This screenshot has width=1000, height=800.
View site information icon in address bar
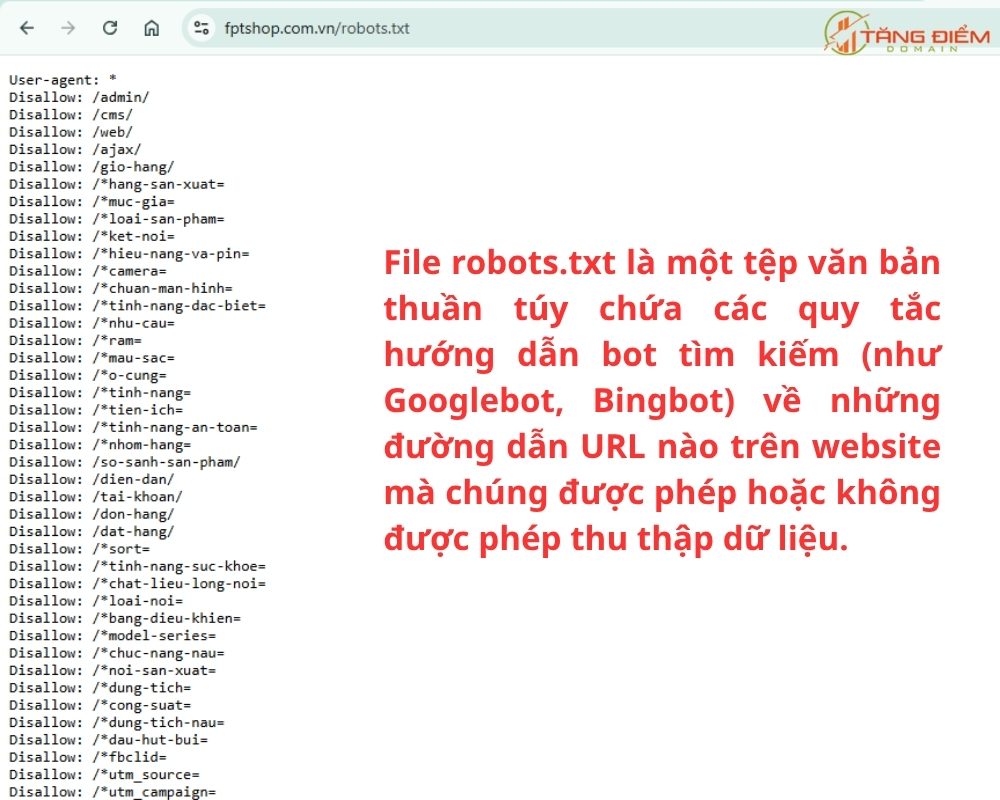tap(202, 28)
